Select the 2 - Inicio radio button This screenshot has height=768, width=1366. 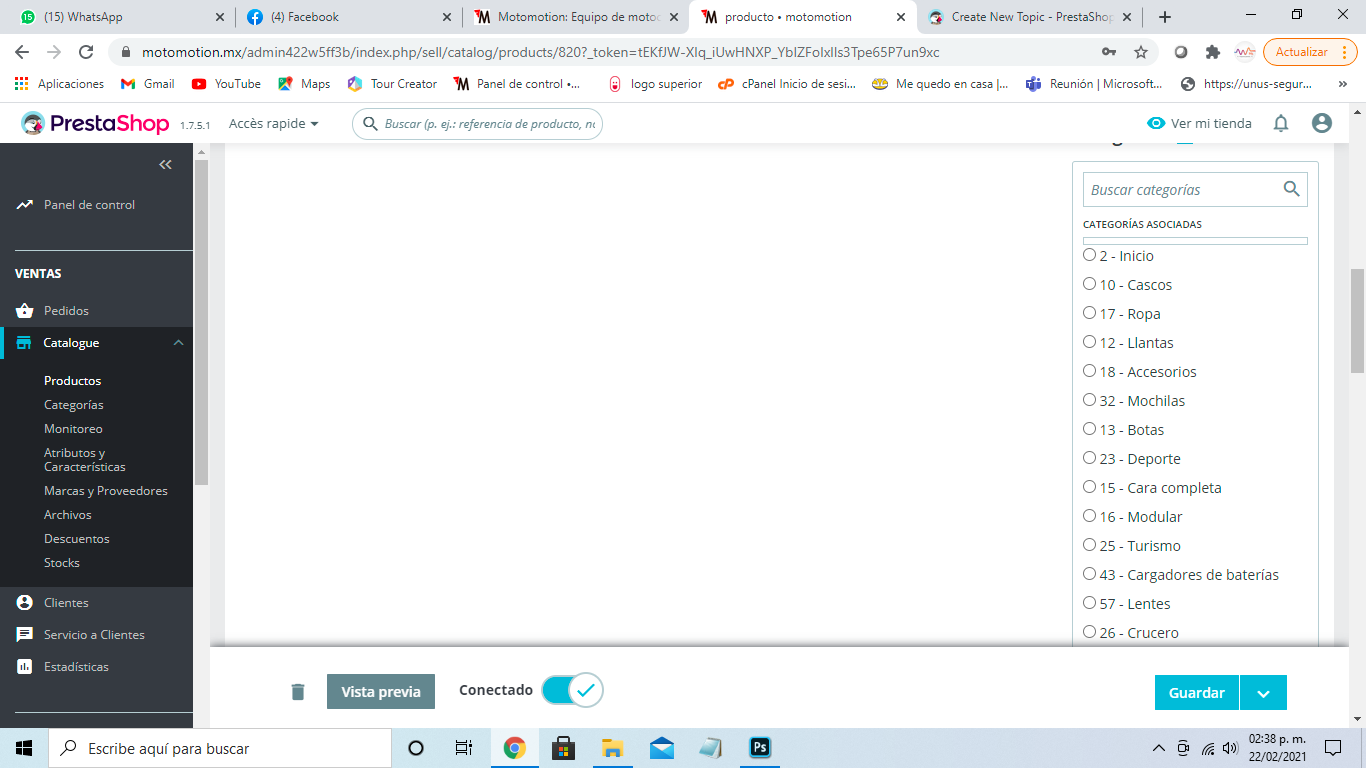(x=1090, y=255)
